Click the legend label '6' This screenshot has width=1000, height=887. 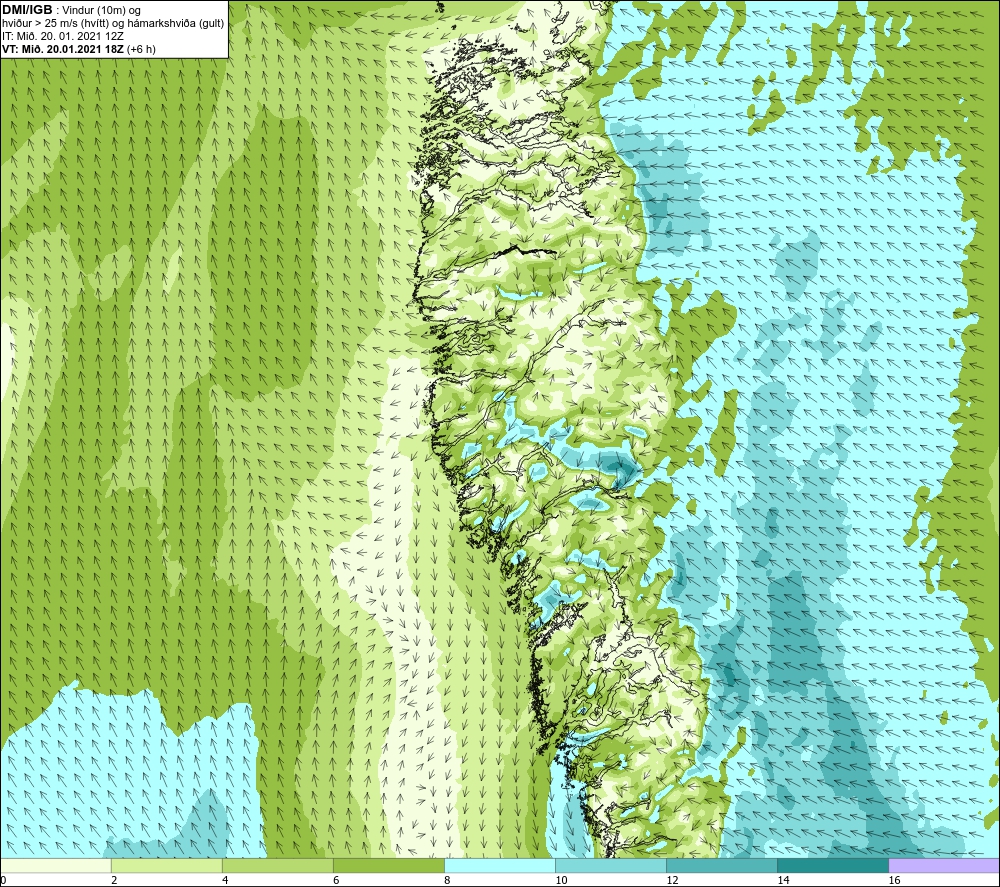(336, 880)
